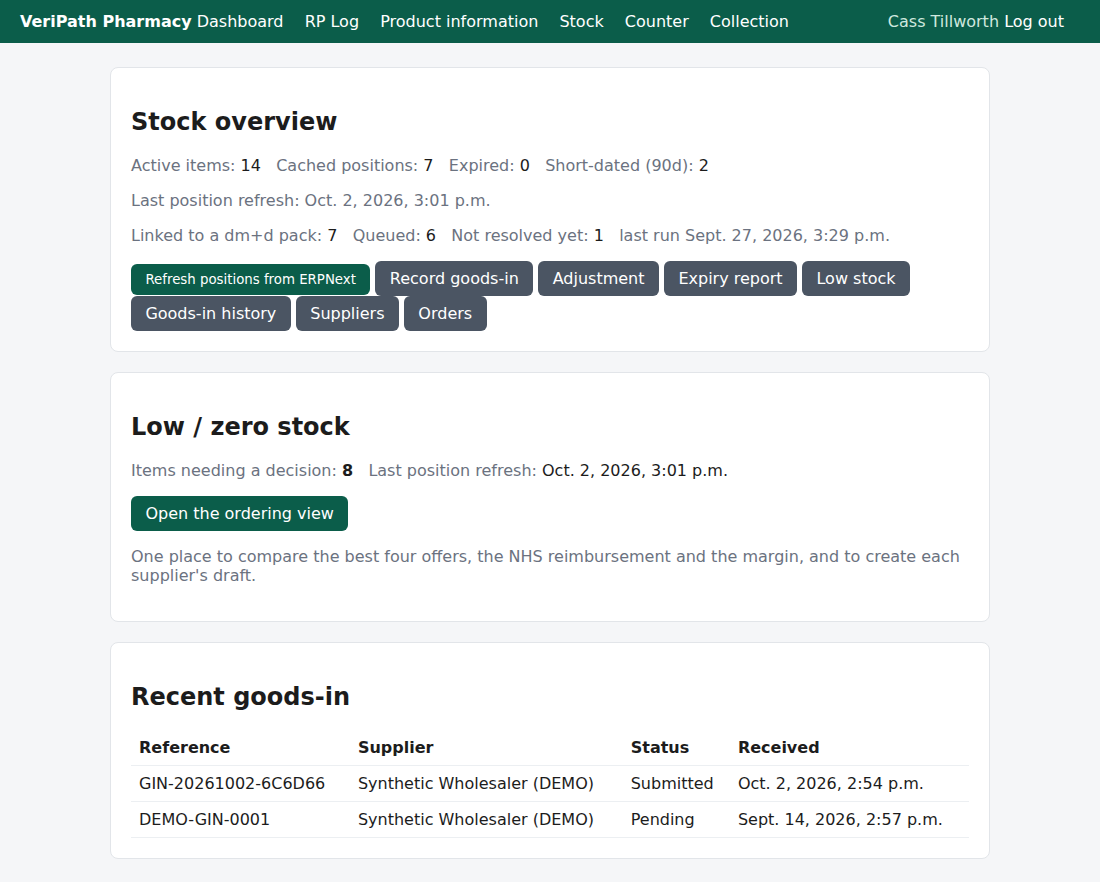Select the Stock menu item
Viewport: 1100px width, 882px height.
tap(582, 21)
